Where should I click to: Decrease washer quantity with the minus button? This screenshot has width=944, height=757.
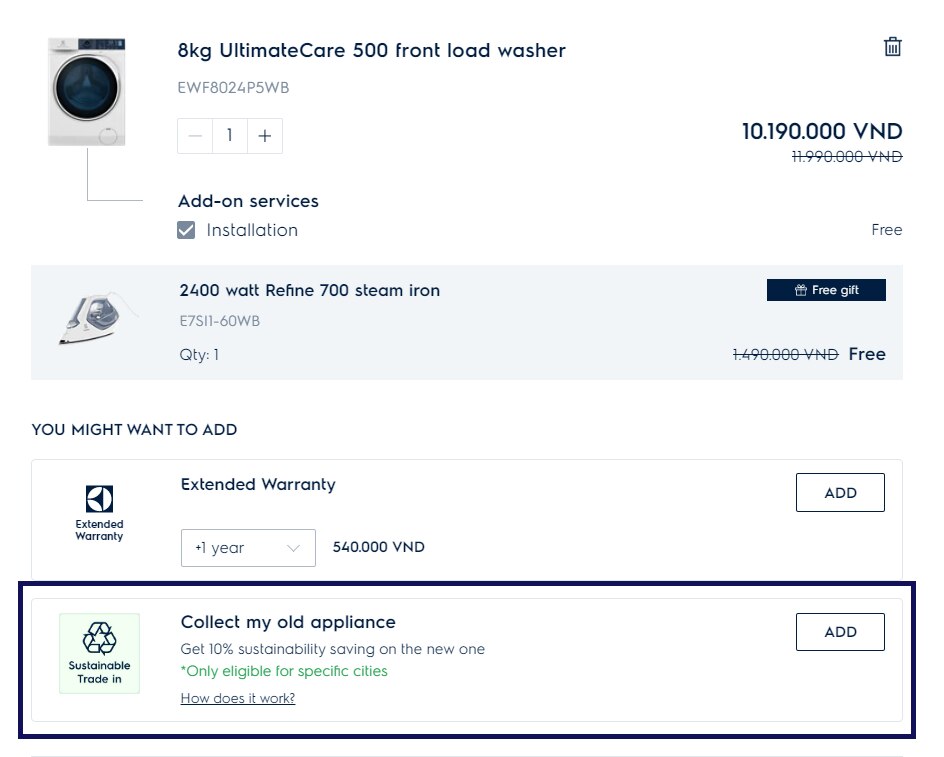pos(195,136)
